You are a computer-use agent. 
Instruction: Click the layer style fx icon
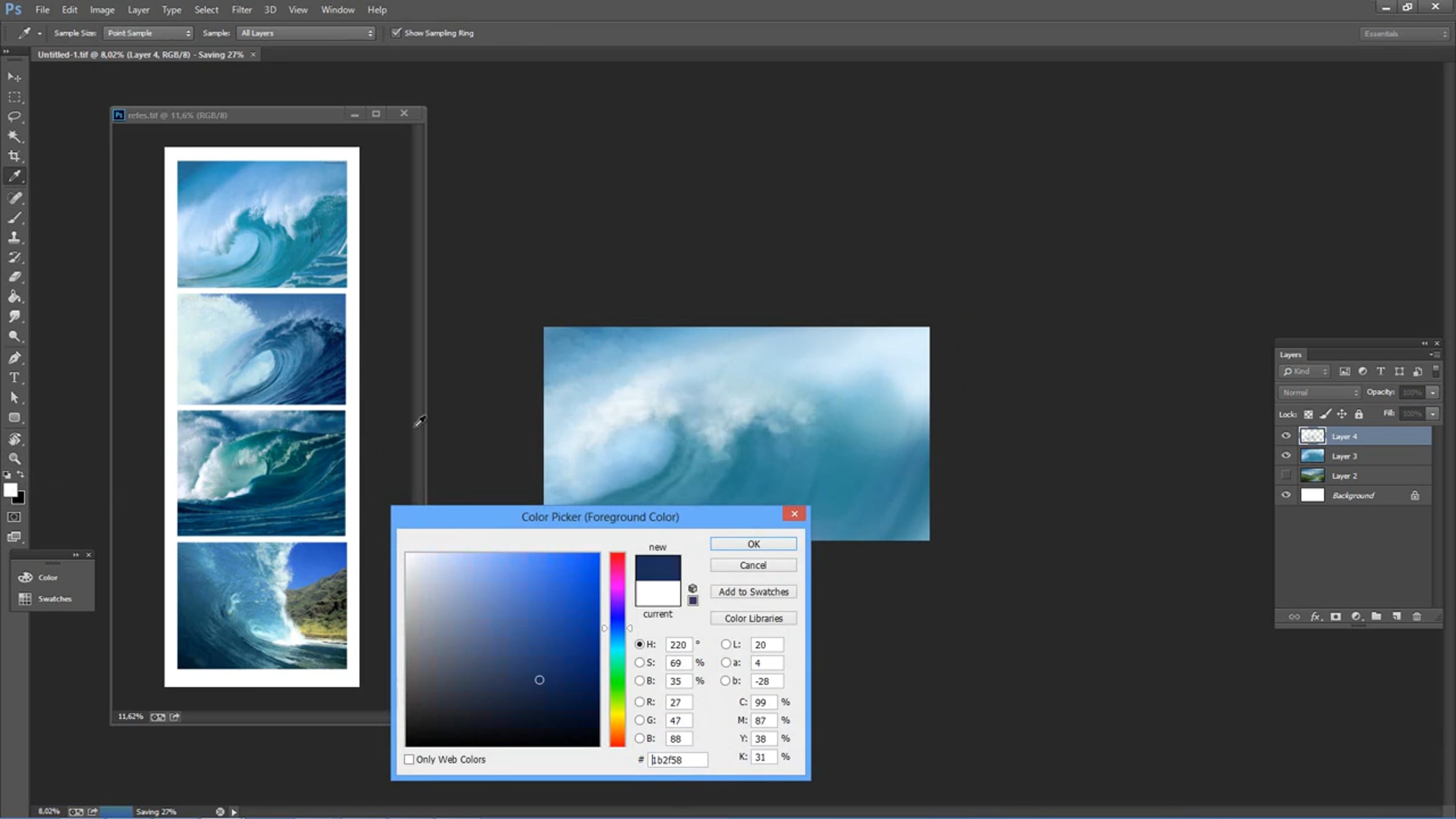coord(1315,616)
